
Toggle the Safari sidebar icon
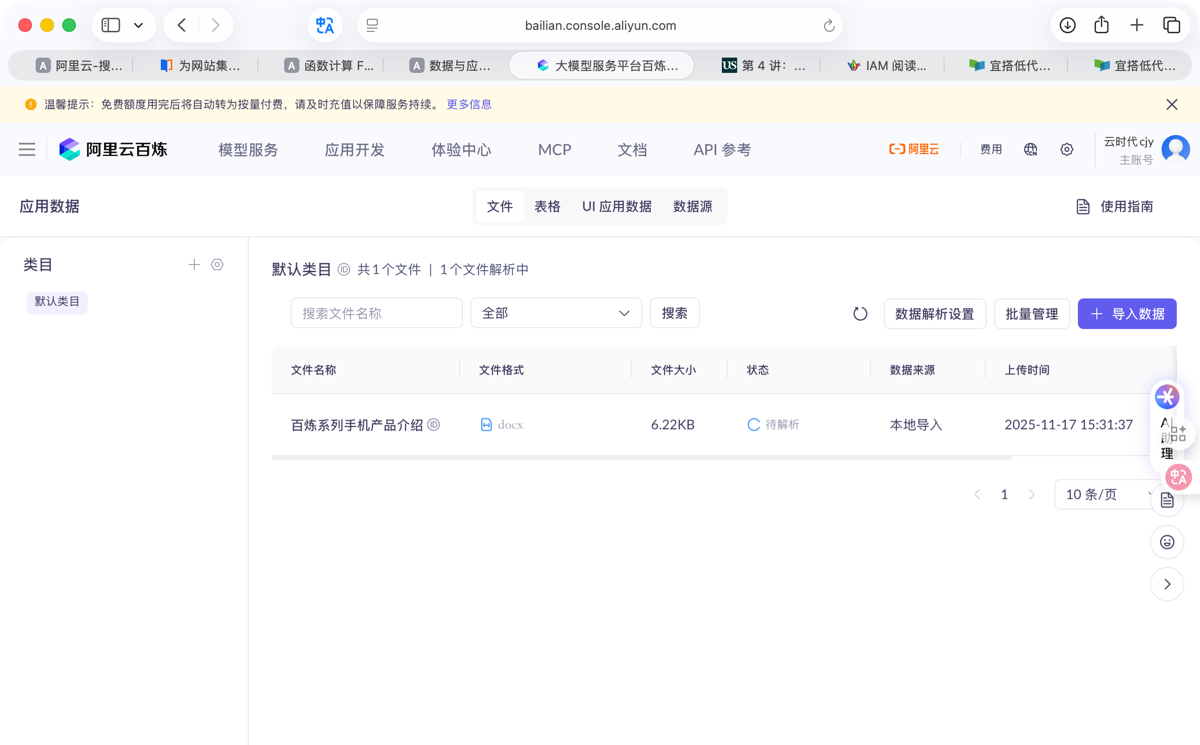pyautogui.click(x=111, y=25)
